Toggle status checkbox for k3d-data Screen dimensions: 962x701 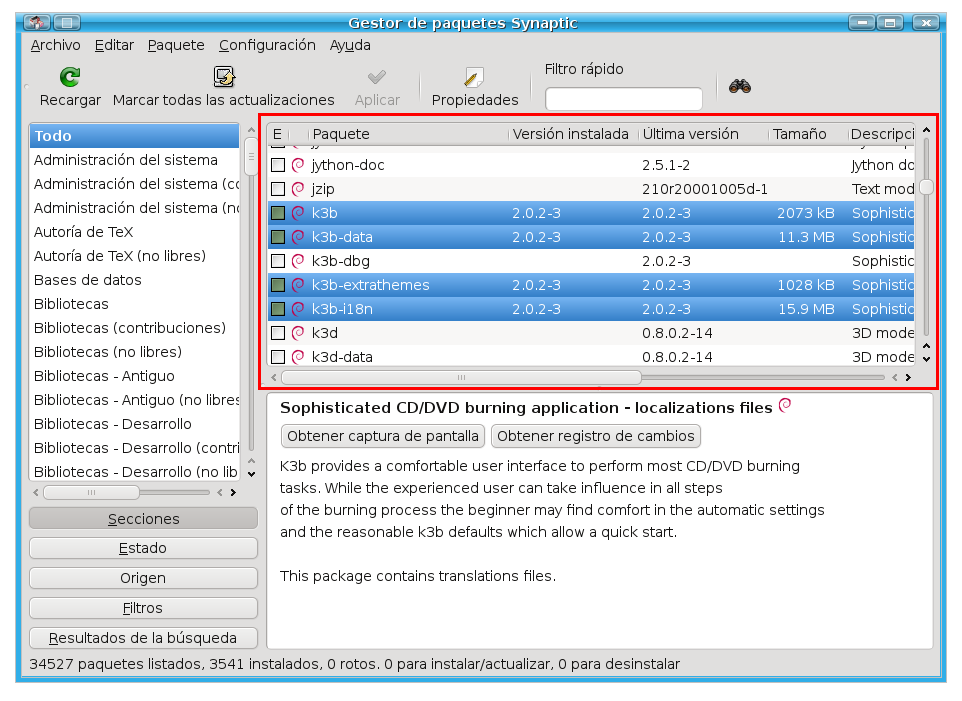[278, 356]
